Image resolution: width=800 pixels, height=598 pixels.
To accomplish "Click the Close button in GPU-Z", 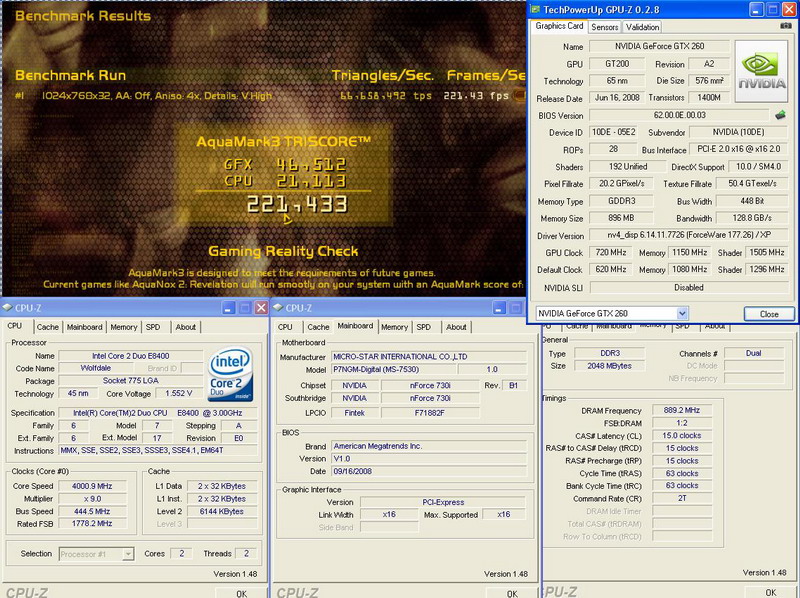I will (769, 314).
